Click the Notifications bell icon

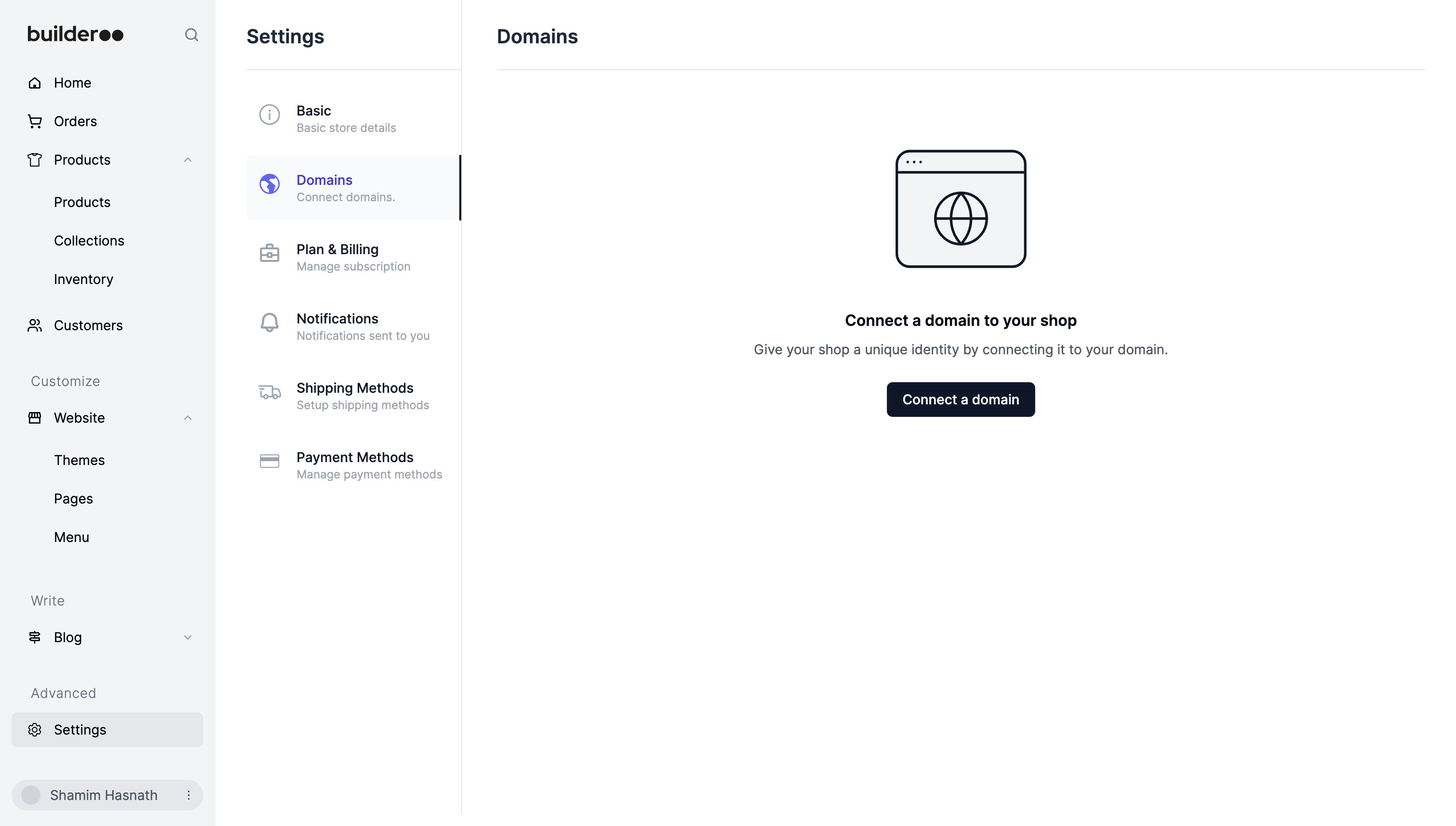270,322
